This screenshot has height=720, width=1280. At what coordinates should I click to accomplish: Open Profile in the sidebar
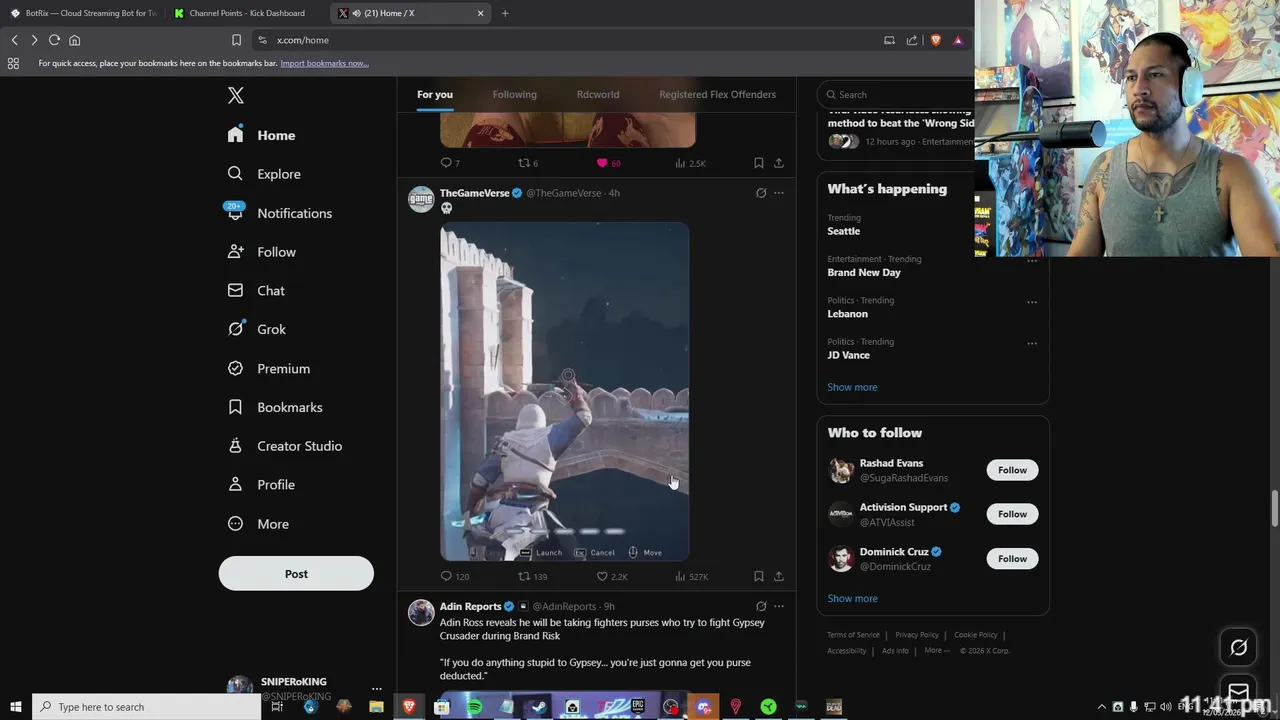tap(260, 485)
